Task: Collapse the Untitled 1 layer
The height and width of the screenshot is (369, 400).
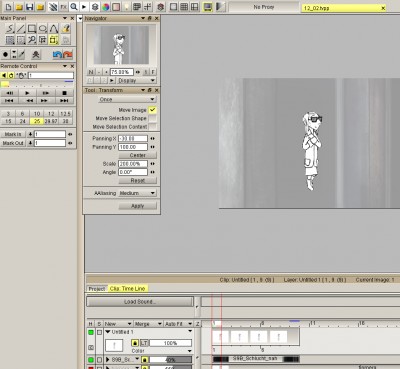Action: [x=108, y=332]
